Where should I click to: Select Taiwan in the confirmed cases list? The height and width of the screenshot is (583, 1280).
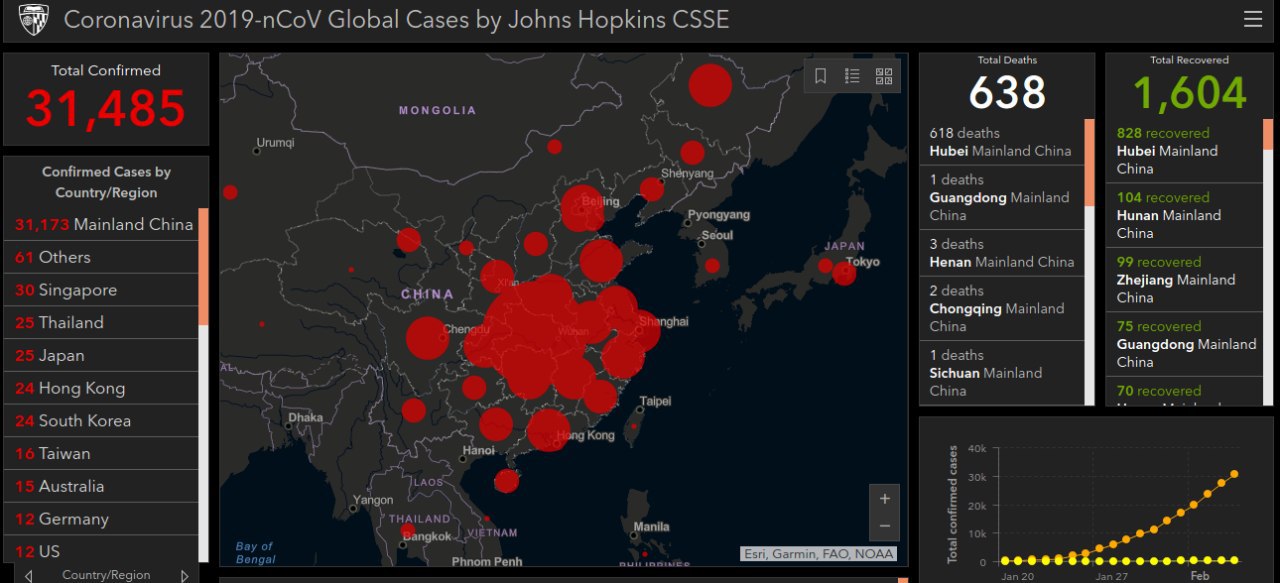(x=101, y=454)
